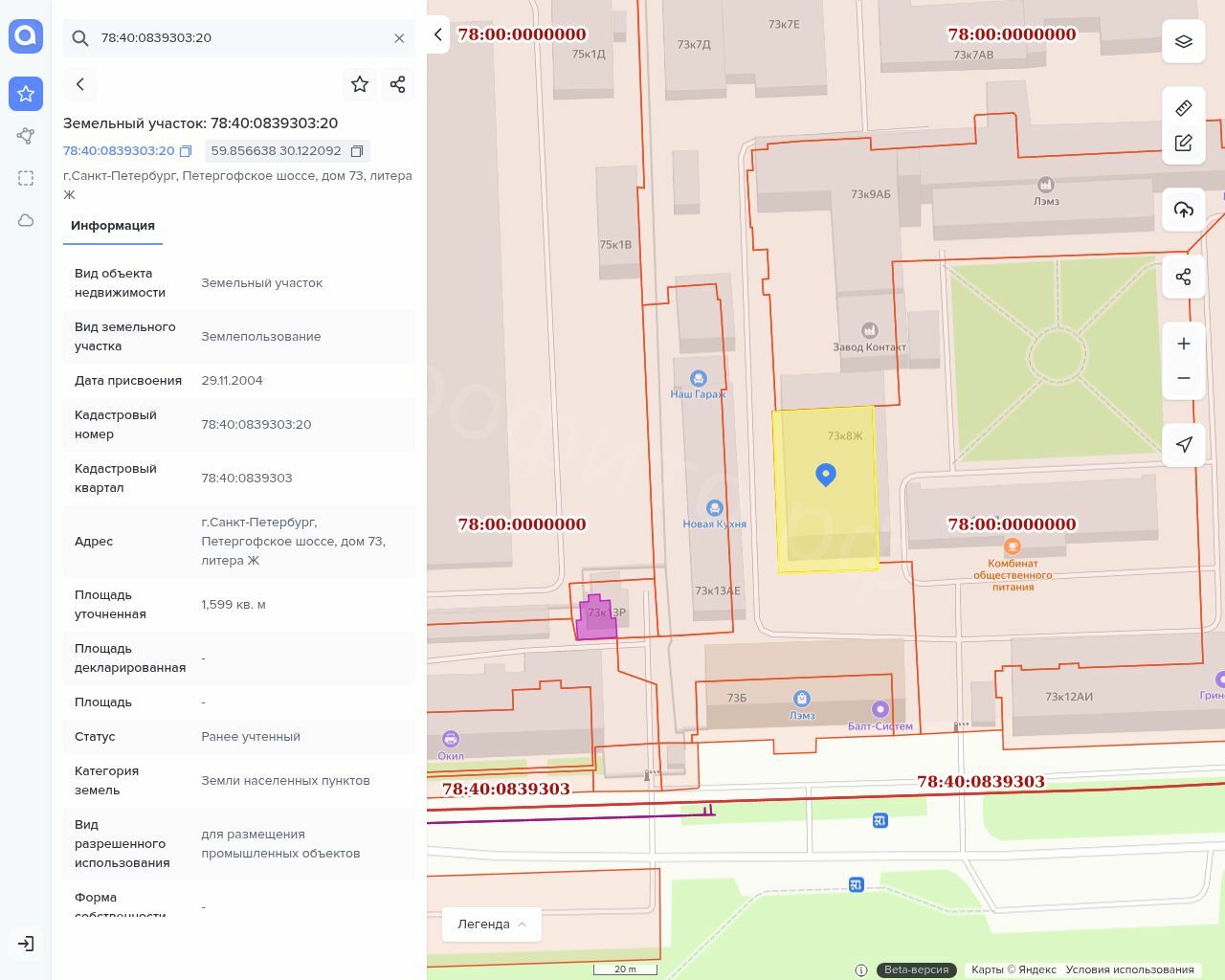Open the map layers panel

click(x=1184, y=41)
